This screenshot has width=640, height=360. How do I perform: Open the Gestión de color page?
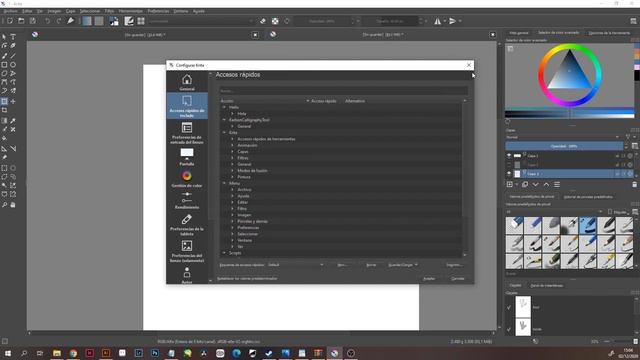187,179
